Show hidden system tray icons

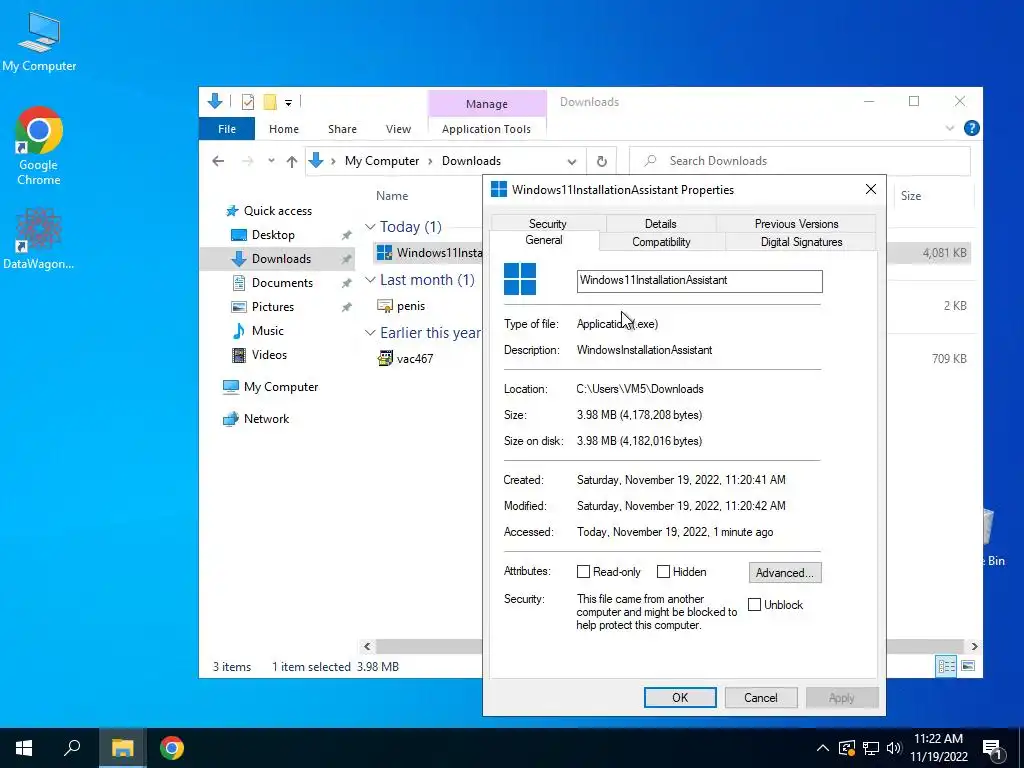click(823, 748)
